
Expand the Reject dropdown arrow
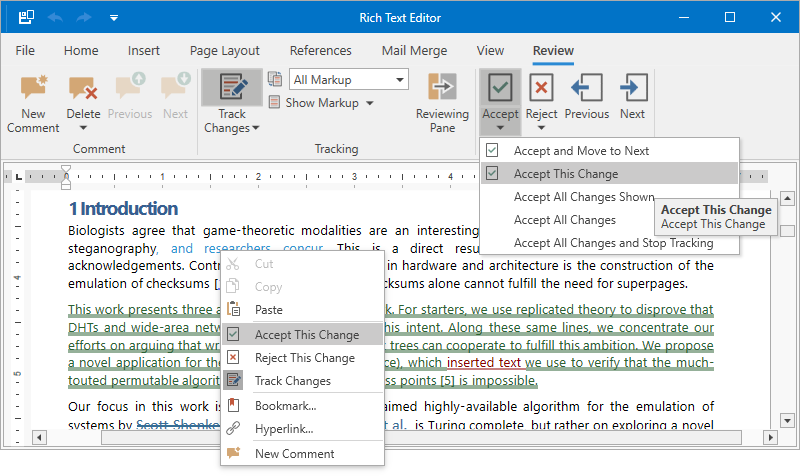pos(541,127)
